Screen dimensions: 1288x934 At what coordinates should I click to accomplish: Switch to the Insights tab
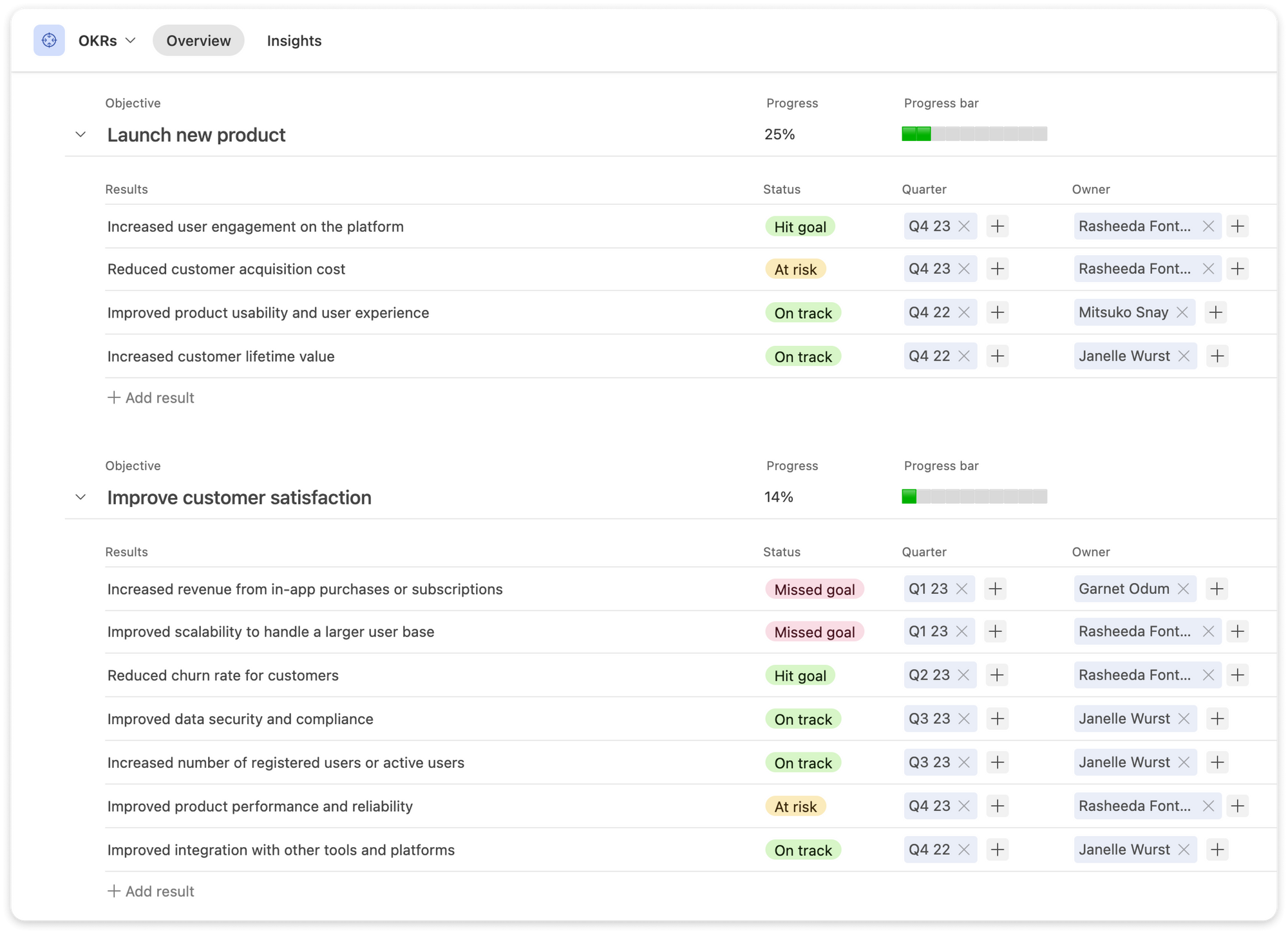[294, 40]
